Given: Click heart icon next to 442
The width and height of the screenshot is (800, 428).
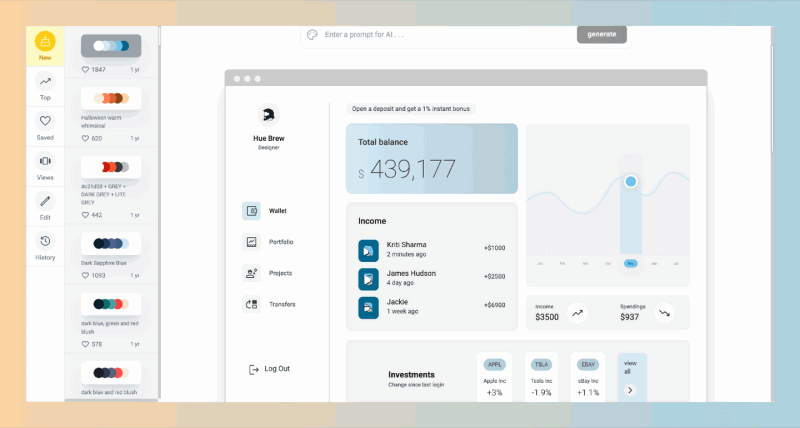Looking at the screenshot, I should 85,215.
